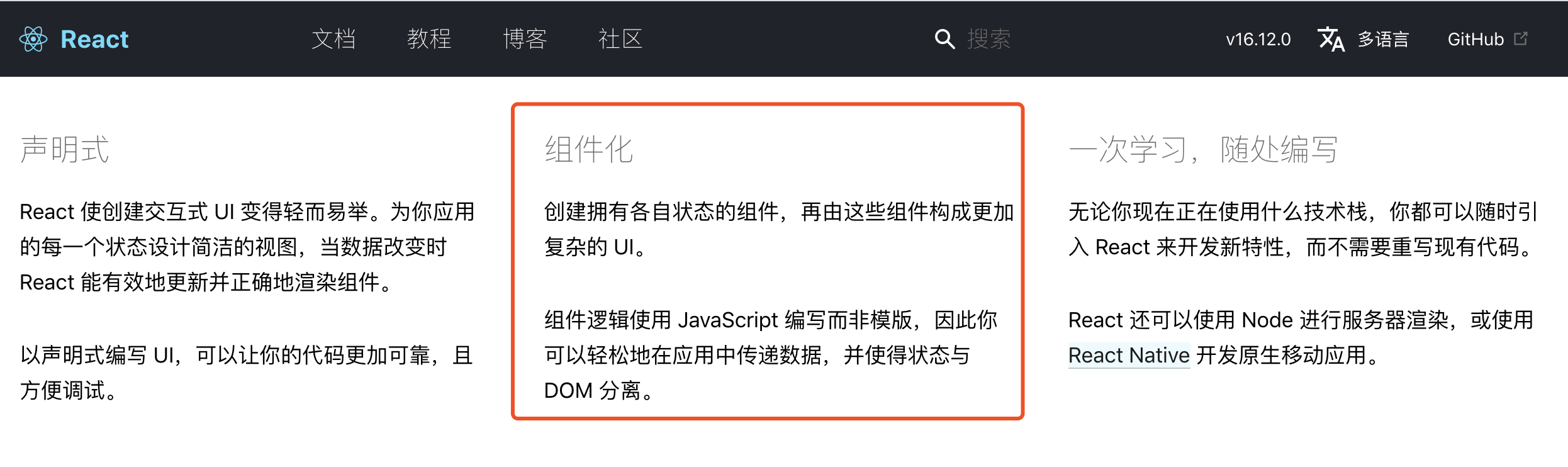Click the React brand text
1568x467 pixels.
[x=94, y=40]
